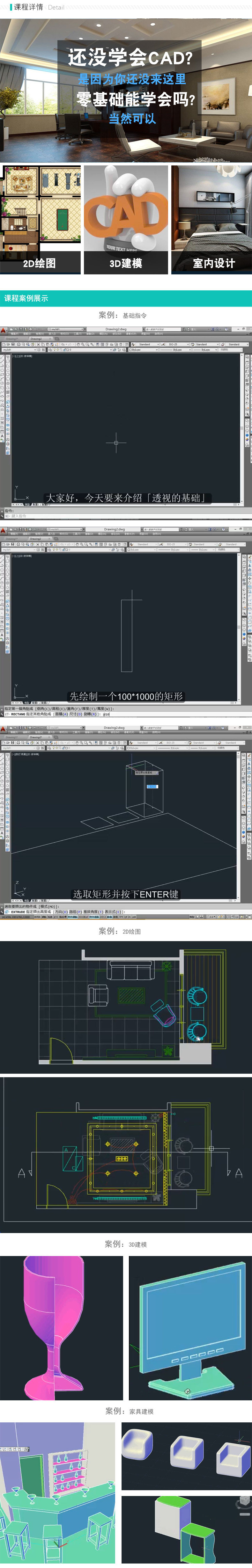The image size is (252, 1568).
Task: Click the UCS axis icon in the 100*1000矩形 screenshot
Action: (x=20, y=693)
